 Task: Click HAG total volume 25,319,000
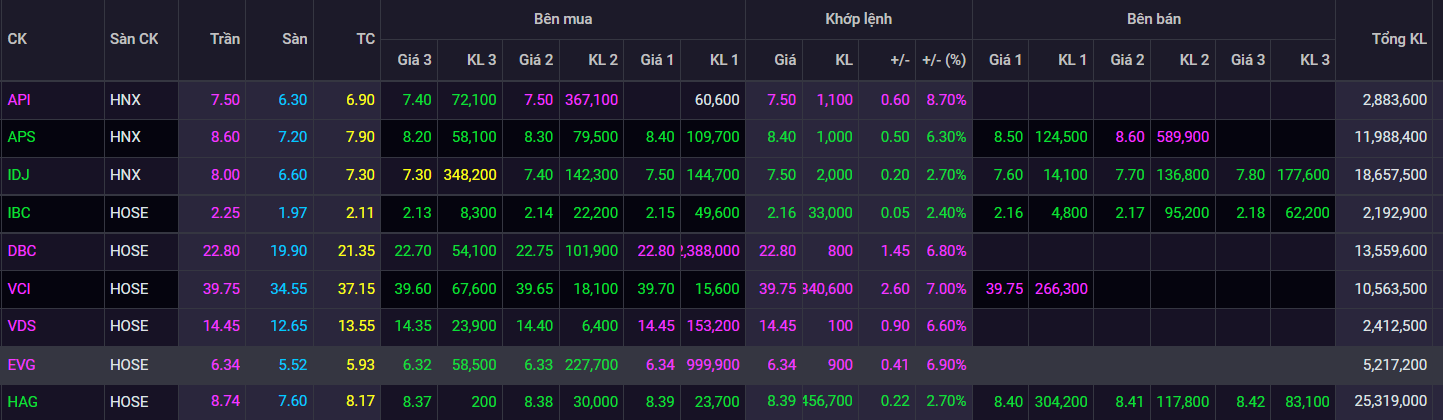pos(1394,401)
